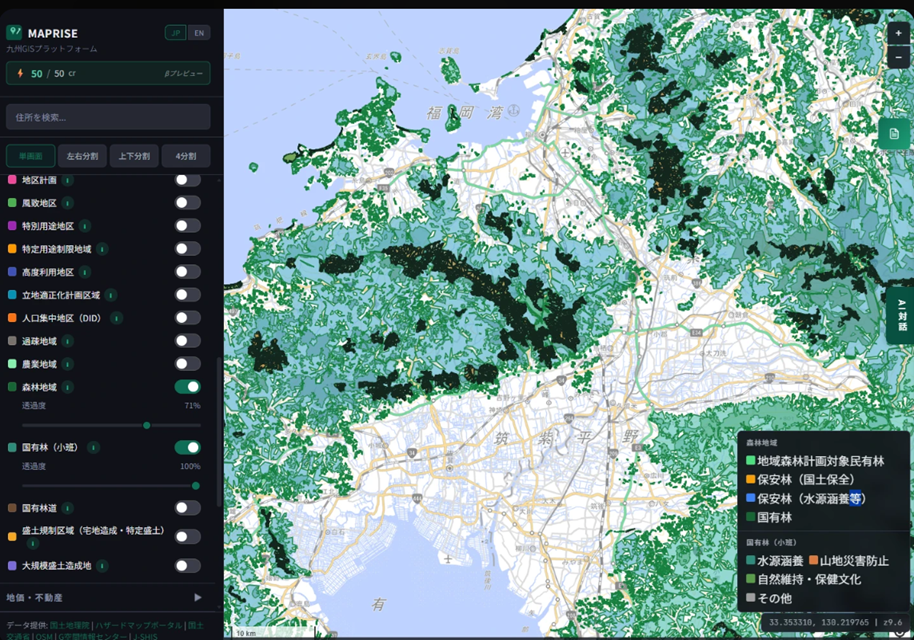The image size is (914, 640).
Task: Open info icon for 風致地区
Action: [x=68, y=203]
